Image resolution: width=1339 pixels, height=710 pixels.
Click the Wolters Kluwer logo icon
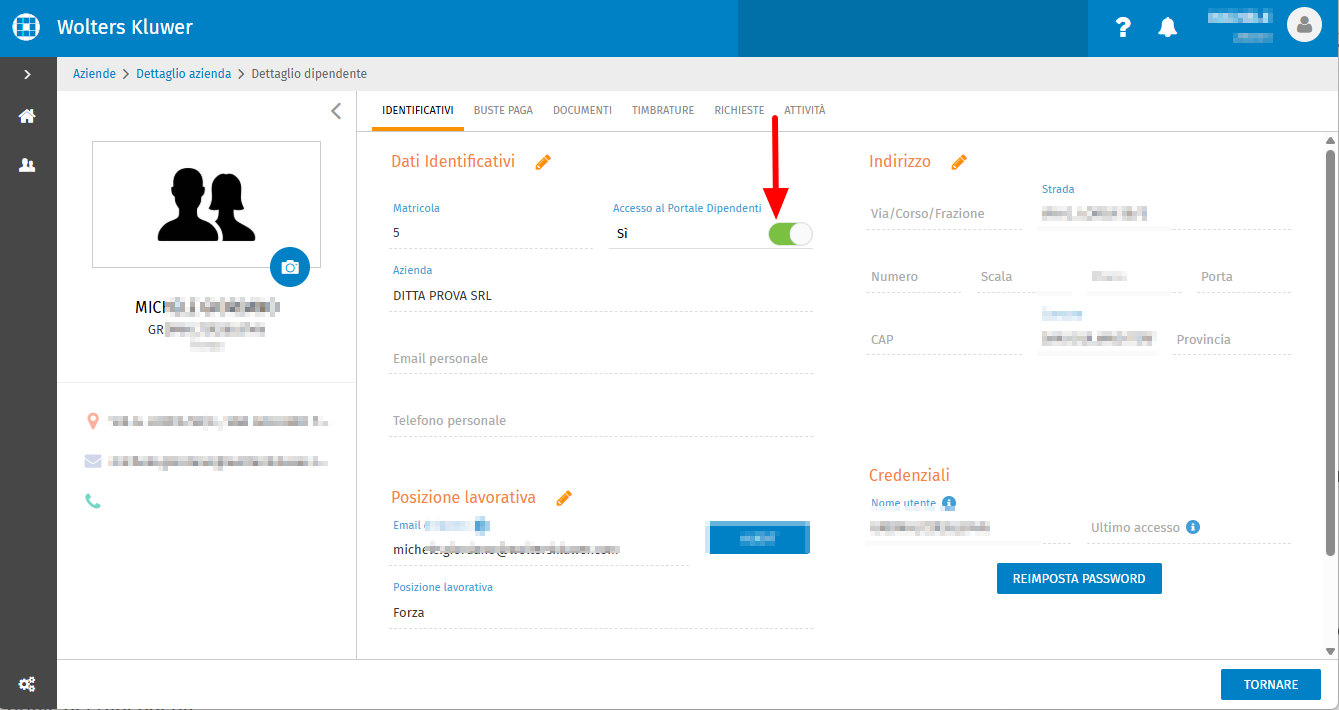[x=27, y=27]
